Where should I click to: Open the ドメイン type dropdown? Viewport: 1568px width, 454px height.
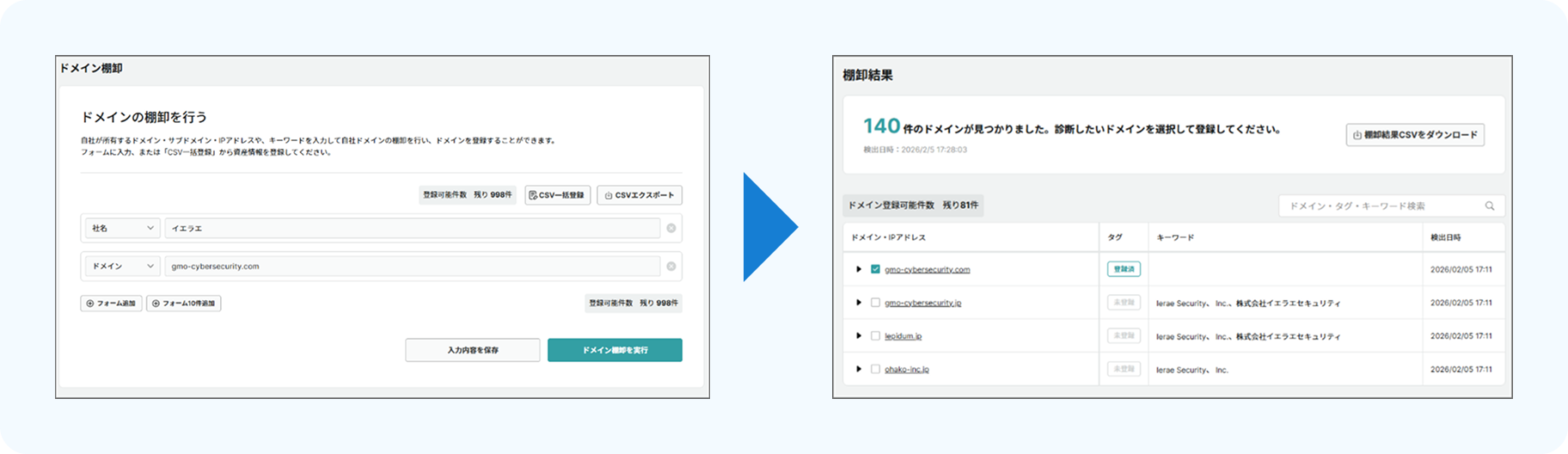click(122, 266)
